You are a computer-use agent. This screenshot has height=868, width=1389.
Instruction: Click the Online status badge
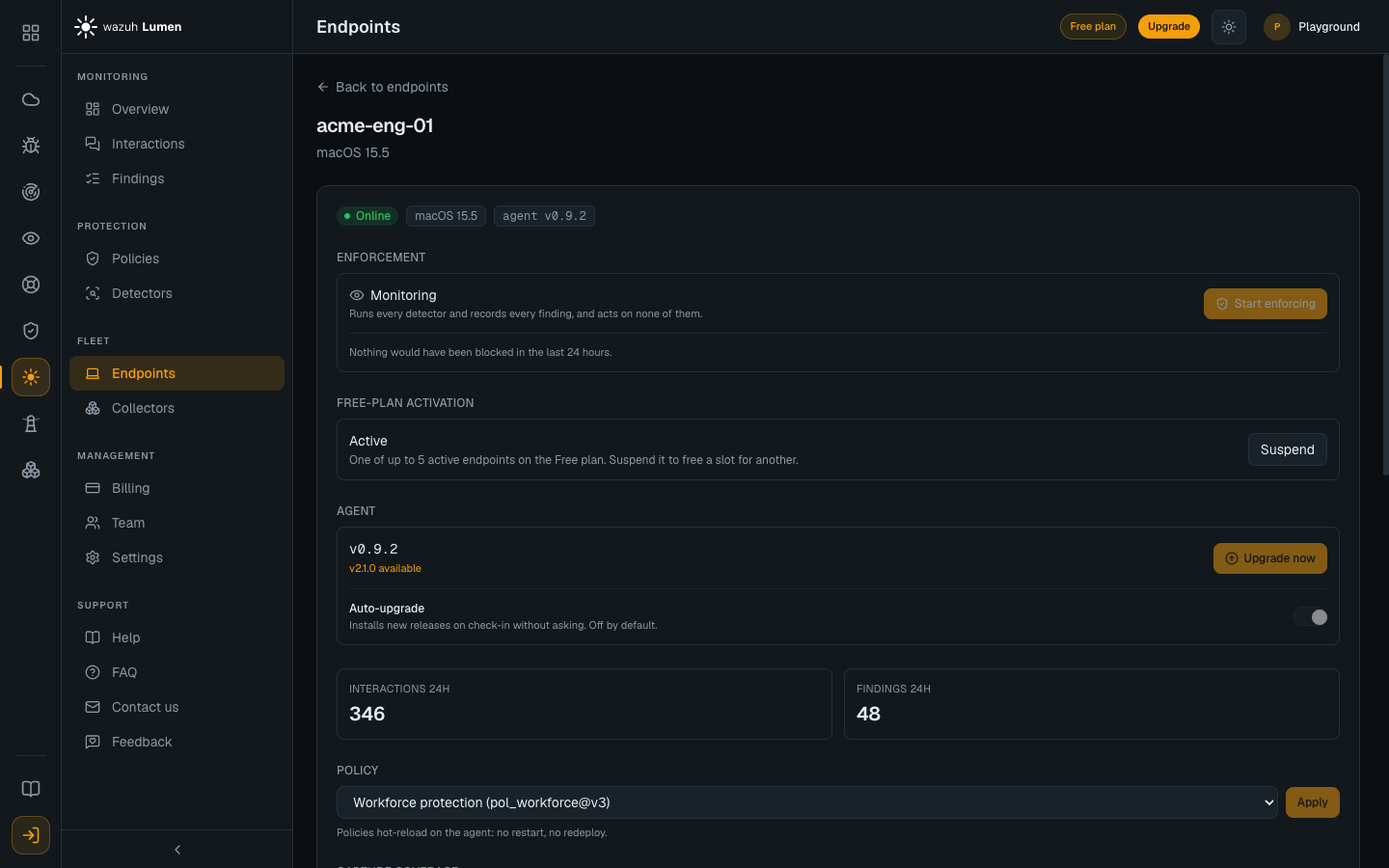point(368,216)
